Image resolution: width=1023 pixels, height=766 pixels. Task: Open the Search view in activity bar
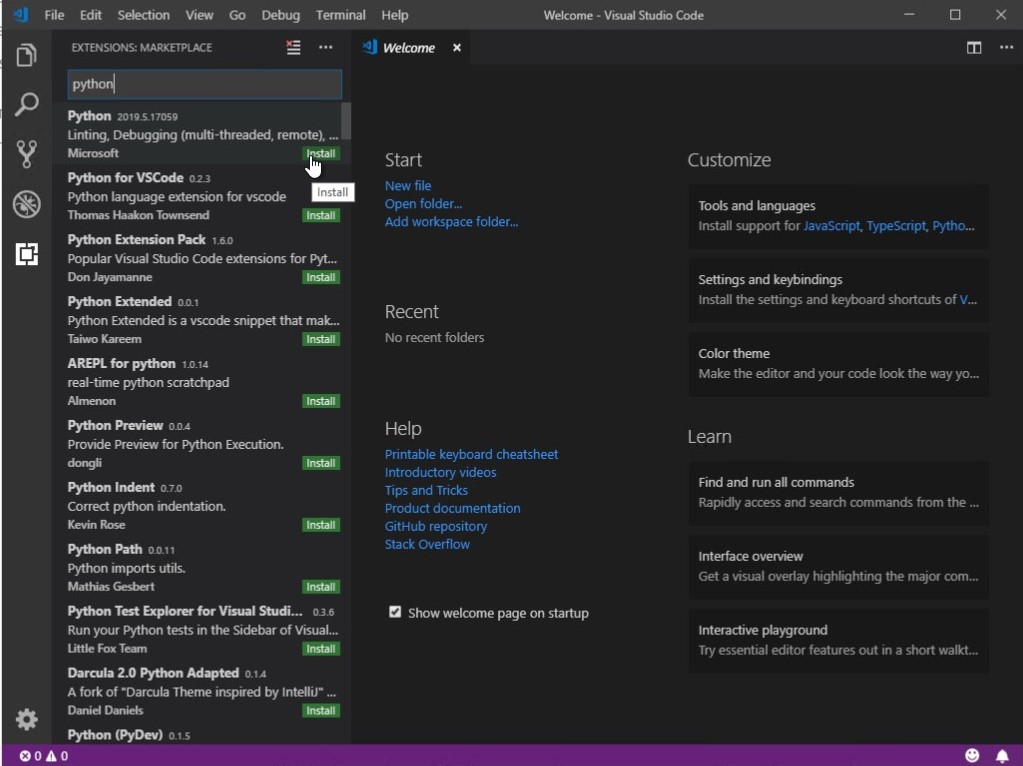[26, 104]
